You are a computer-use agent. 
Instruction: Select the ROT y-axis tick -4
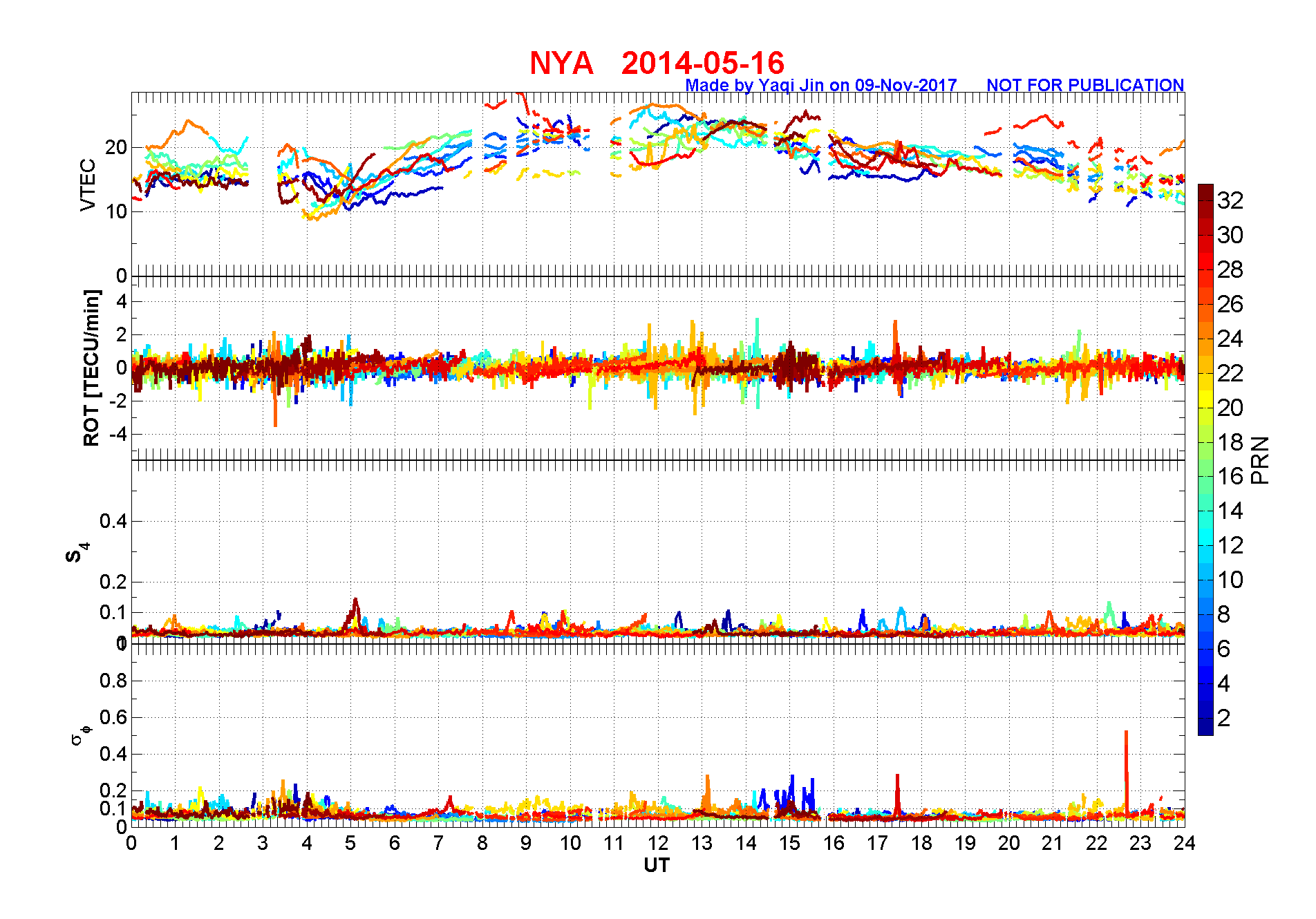click(117, 434)
